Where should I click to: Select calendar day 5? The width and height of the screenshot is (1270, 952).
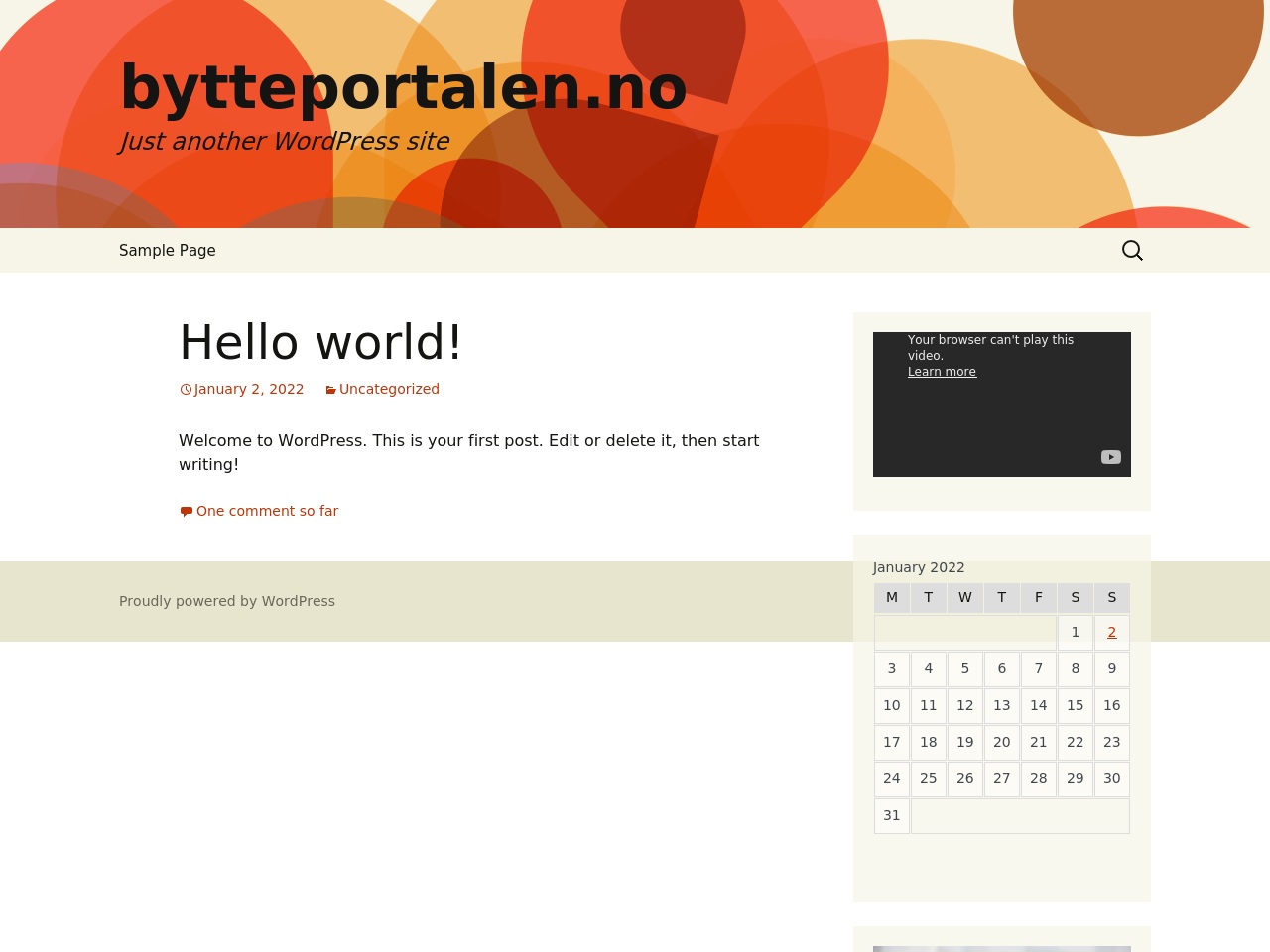point(965,668)
